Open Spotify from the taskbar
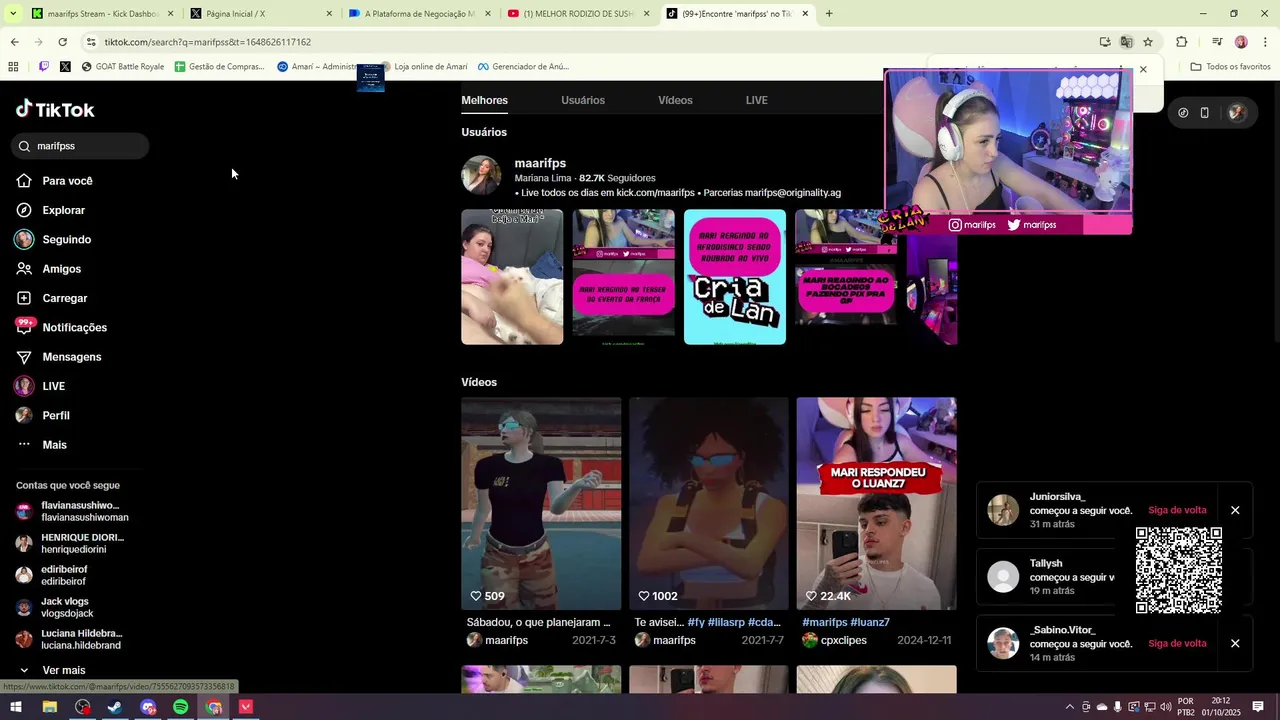 [180, 707]
